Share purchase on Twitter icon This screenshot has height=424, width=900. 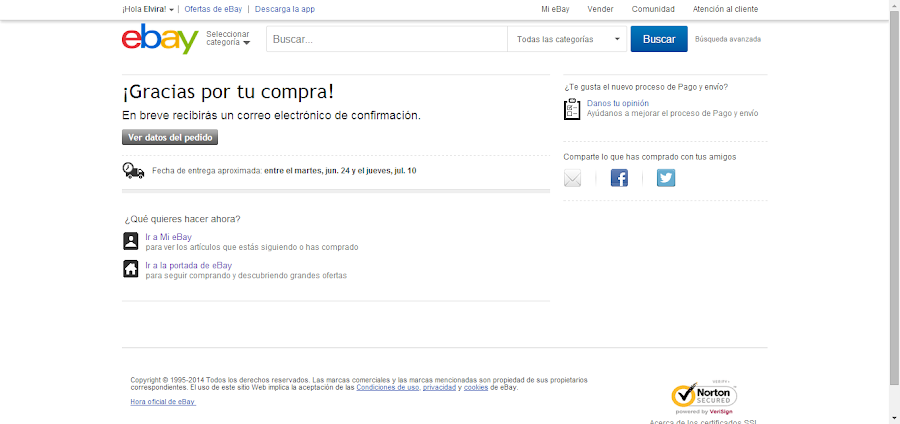click(666, 178)
